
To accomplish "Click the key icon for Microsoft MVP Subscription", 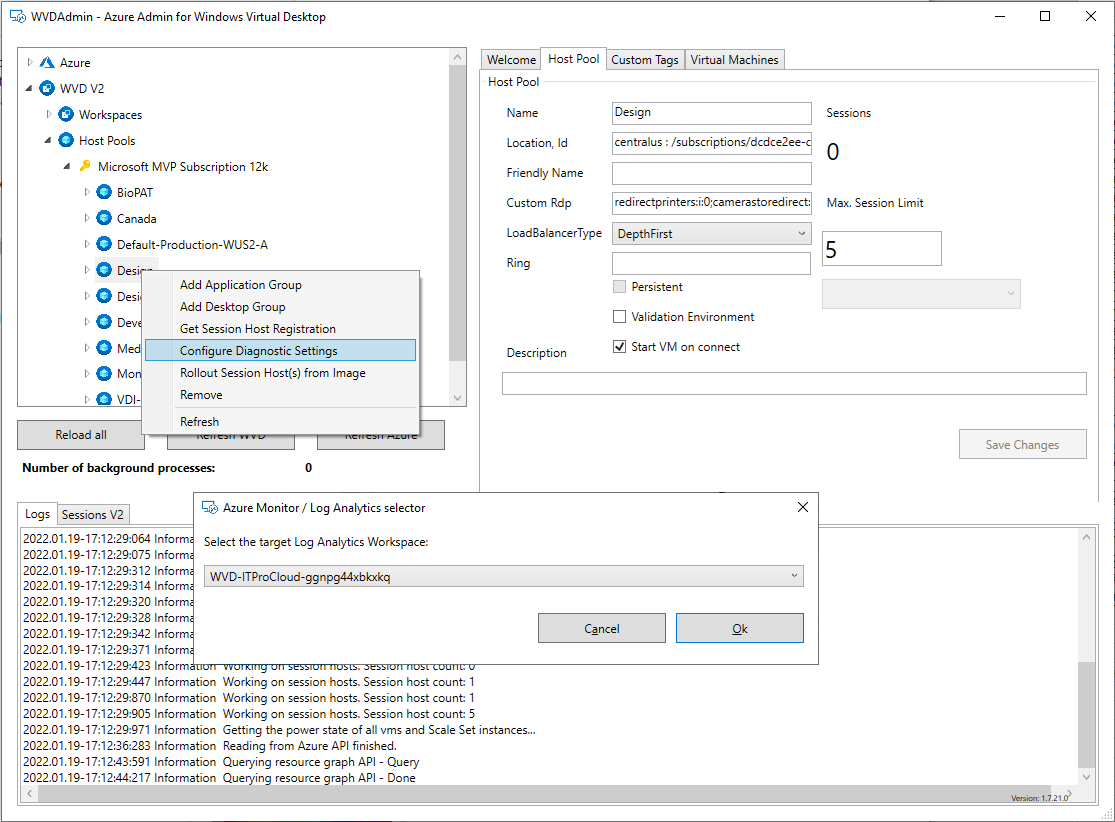I will (85, 166).
